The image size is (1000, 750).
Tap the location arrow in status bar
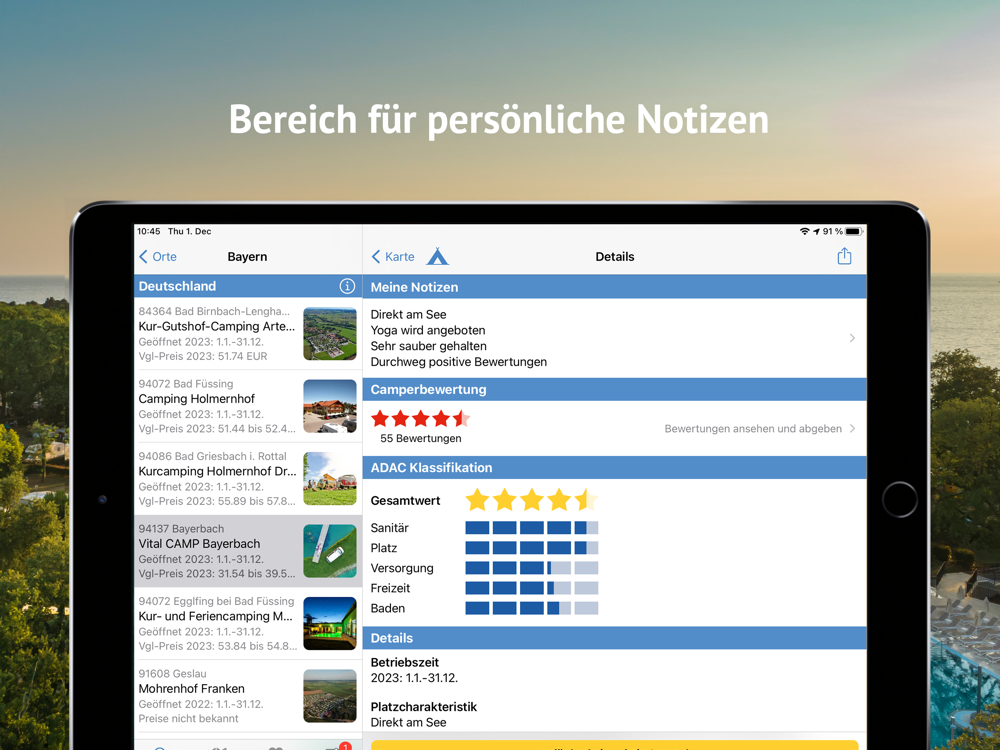pos(816,232)
